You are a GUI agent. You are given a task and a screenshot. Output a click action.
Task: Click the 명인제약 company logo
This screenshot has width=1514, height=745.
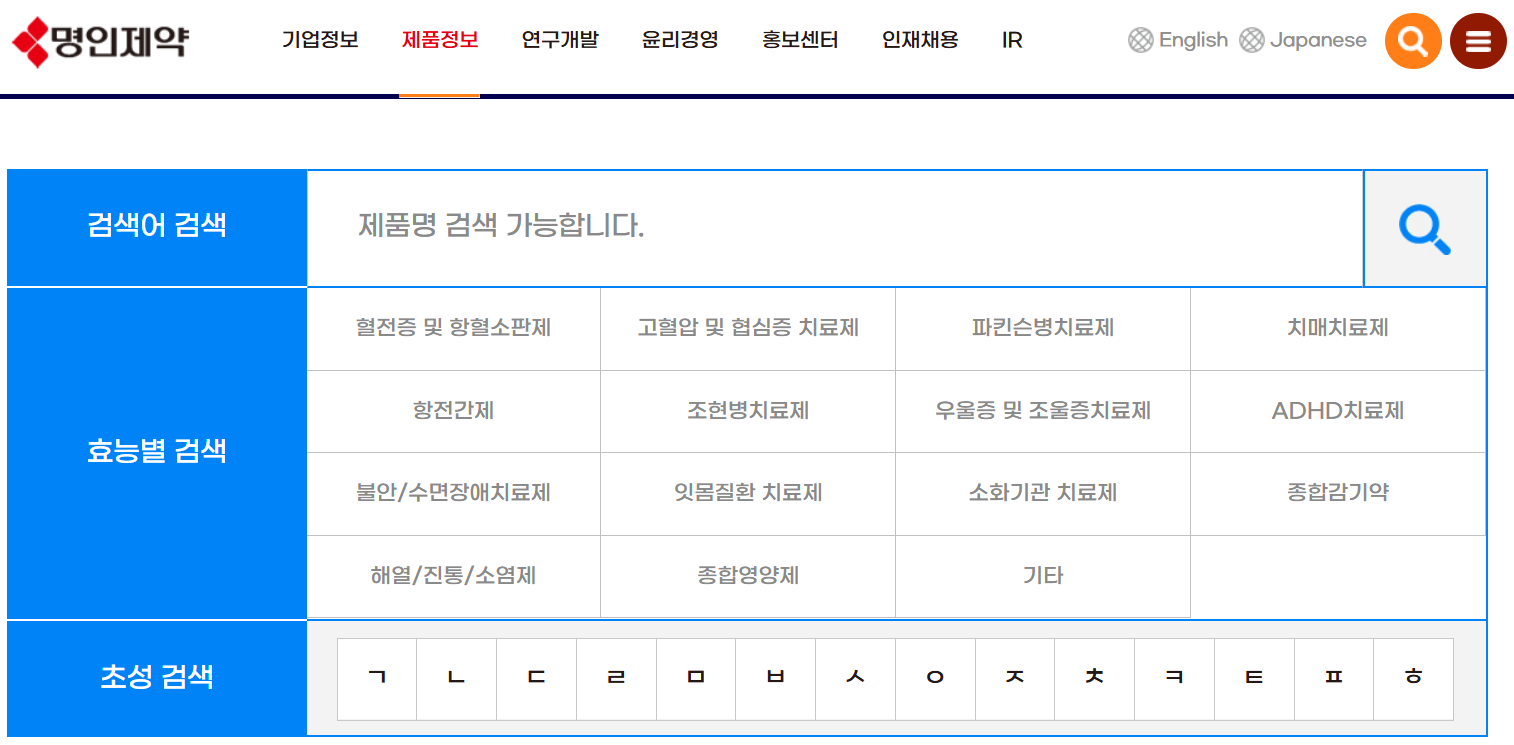[x=100, y=40]
